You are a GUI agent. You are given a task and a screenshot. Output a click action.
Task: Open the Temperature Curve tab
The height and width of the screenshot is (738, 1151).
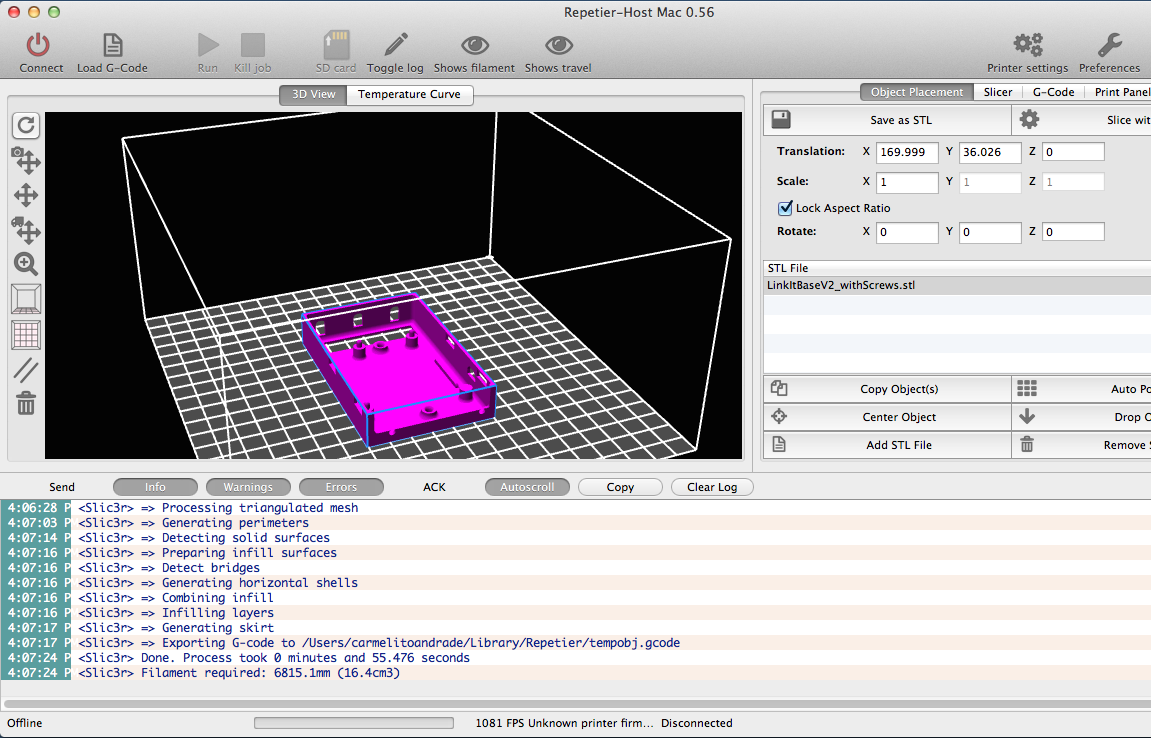(x=410, y=95)
